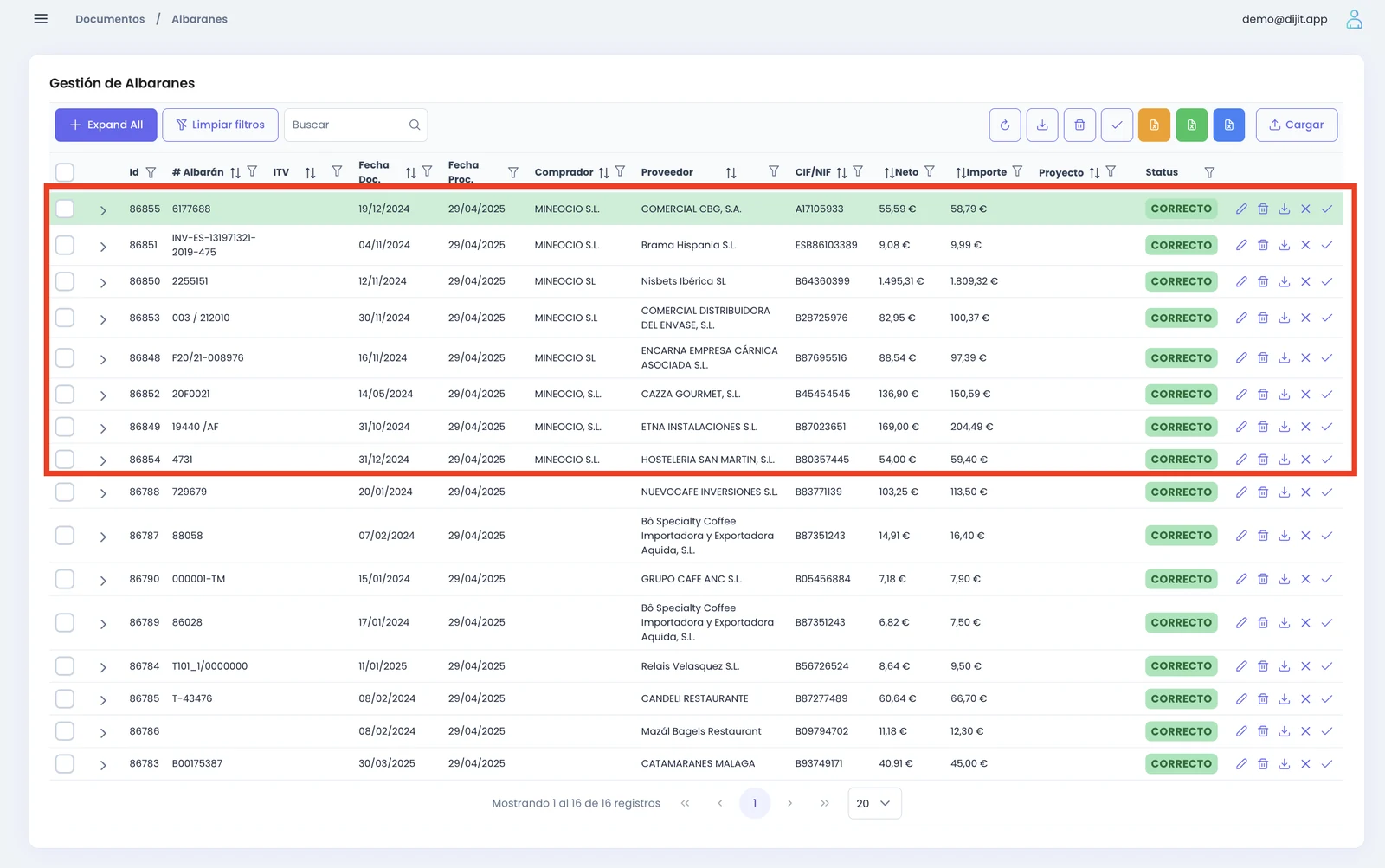Edit albarán 86855 with the pencil icon
Screen dimensions: 1385x868
[1241, 209]
